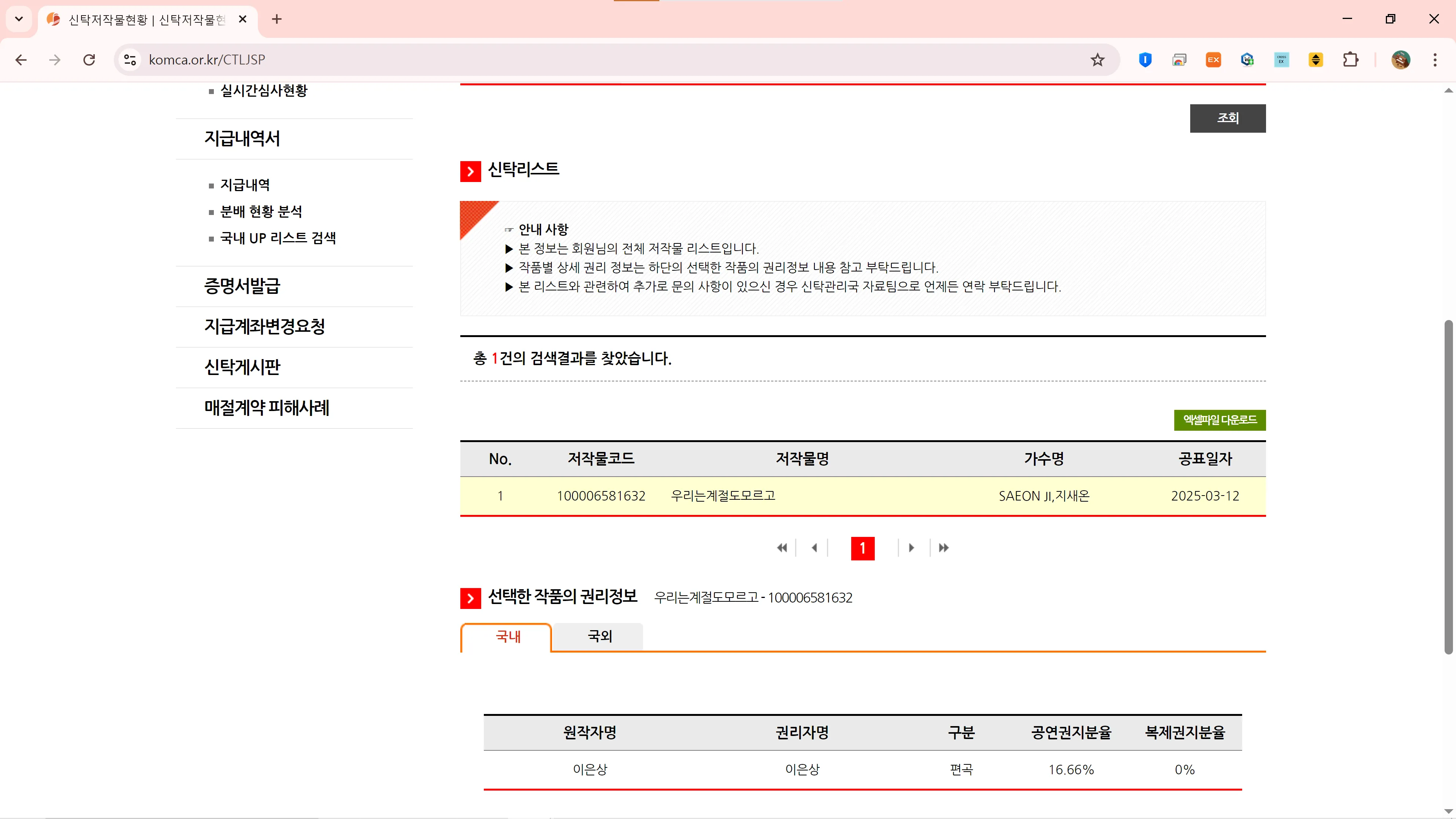Open a new browser tab

coord(276,19)
